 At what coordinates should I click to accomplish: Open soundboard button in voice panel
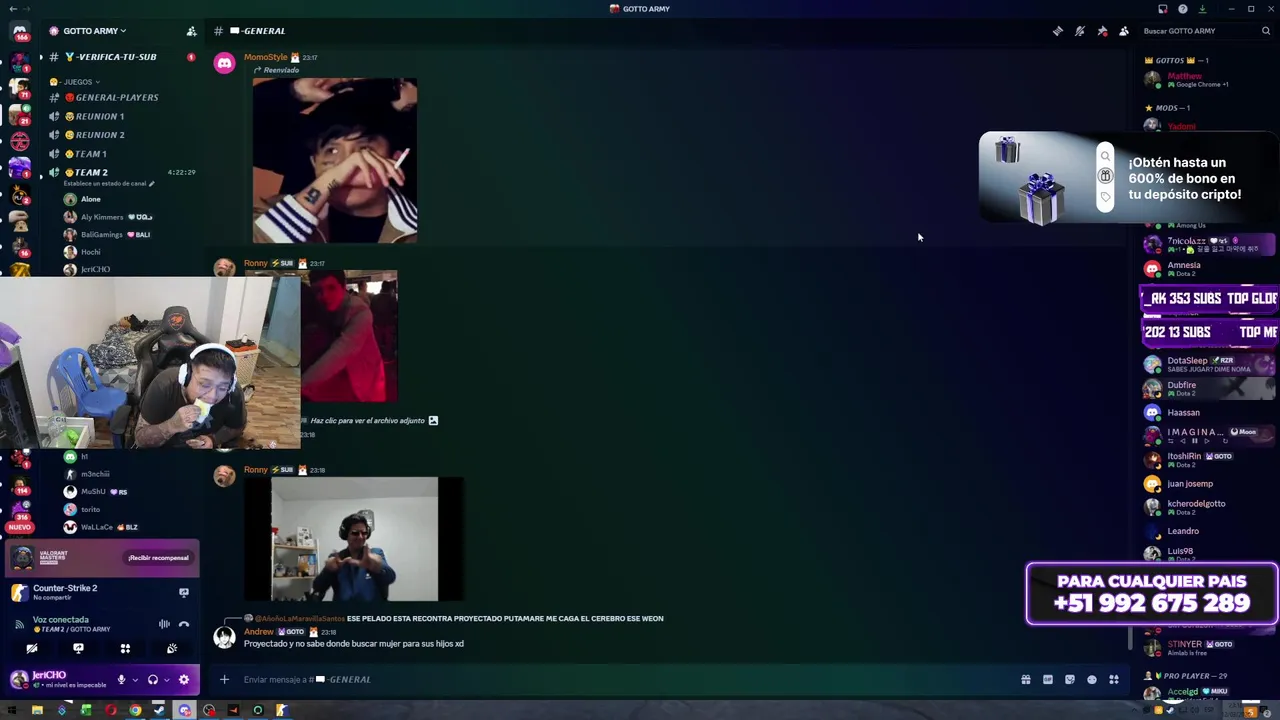[172, 648]
